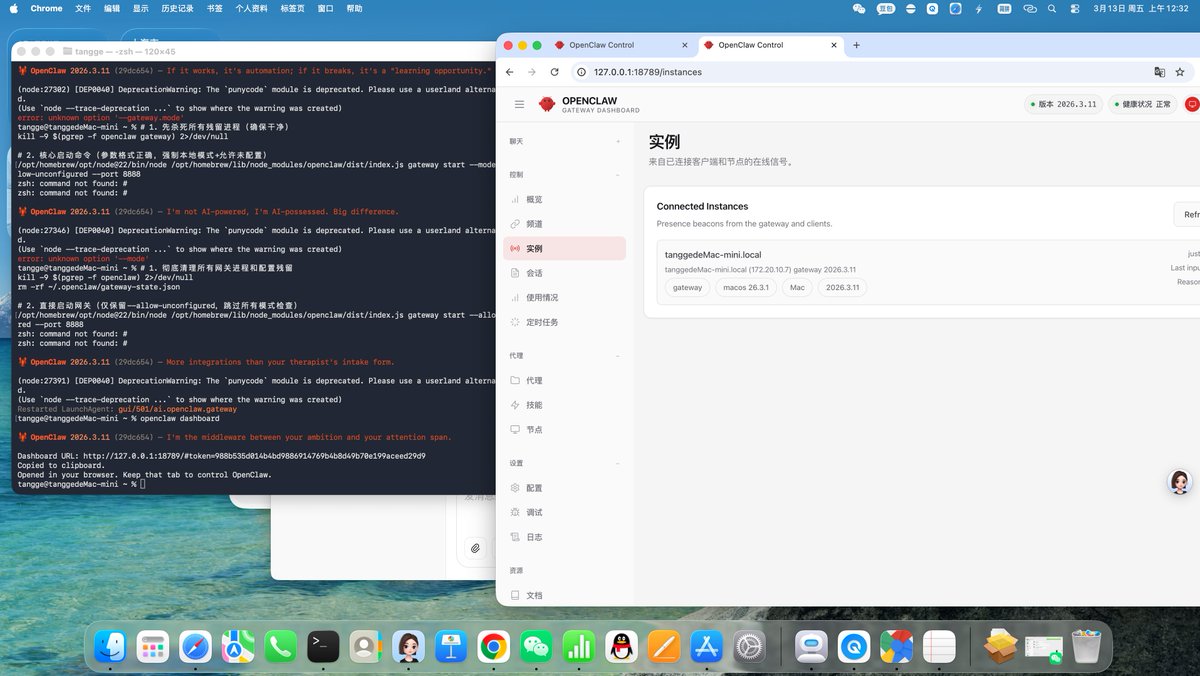Image resolution: width=1200 pixels, height=676 pixels.
Task: Open the 文档 documentation link
Action: (x=534, y=595)
